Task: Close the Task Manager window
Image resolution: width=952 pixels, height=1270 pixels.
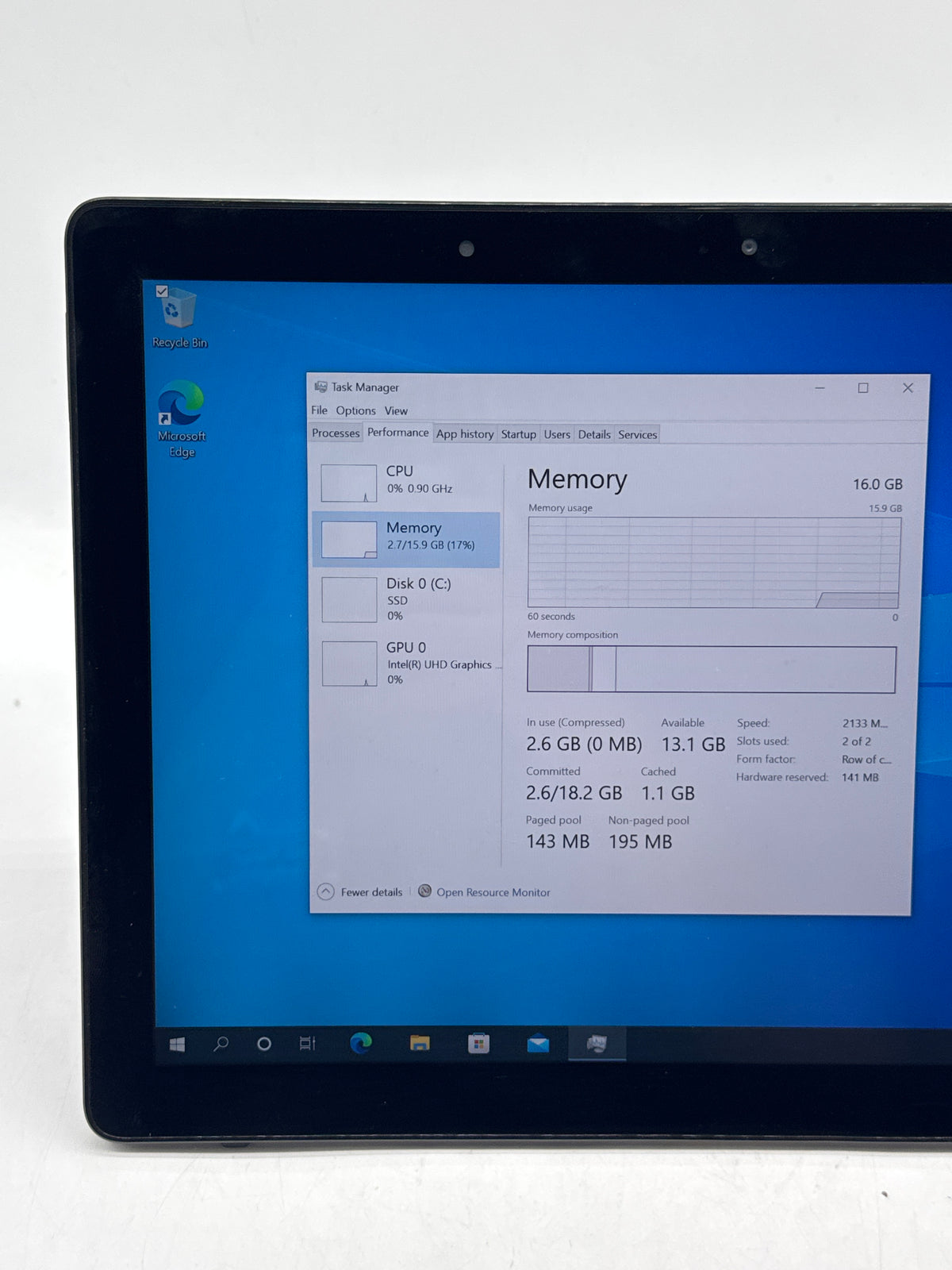Action: 908,387
